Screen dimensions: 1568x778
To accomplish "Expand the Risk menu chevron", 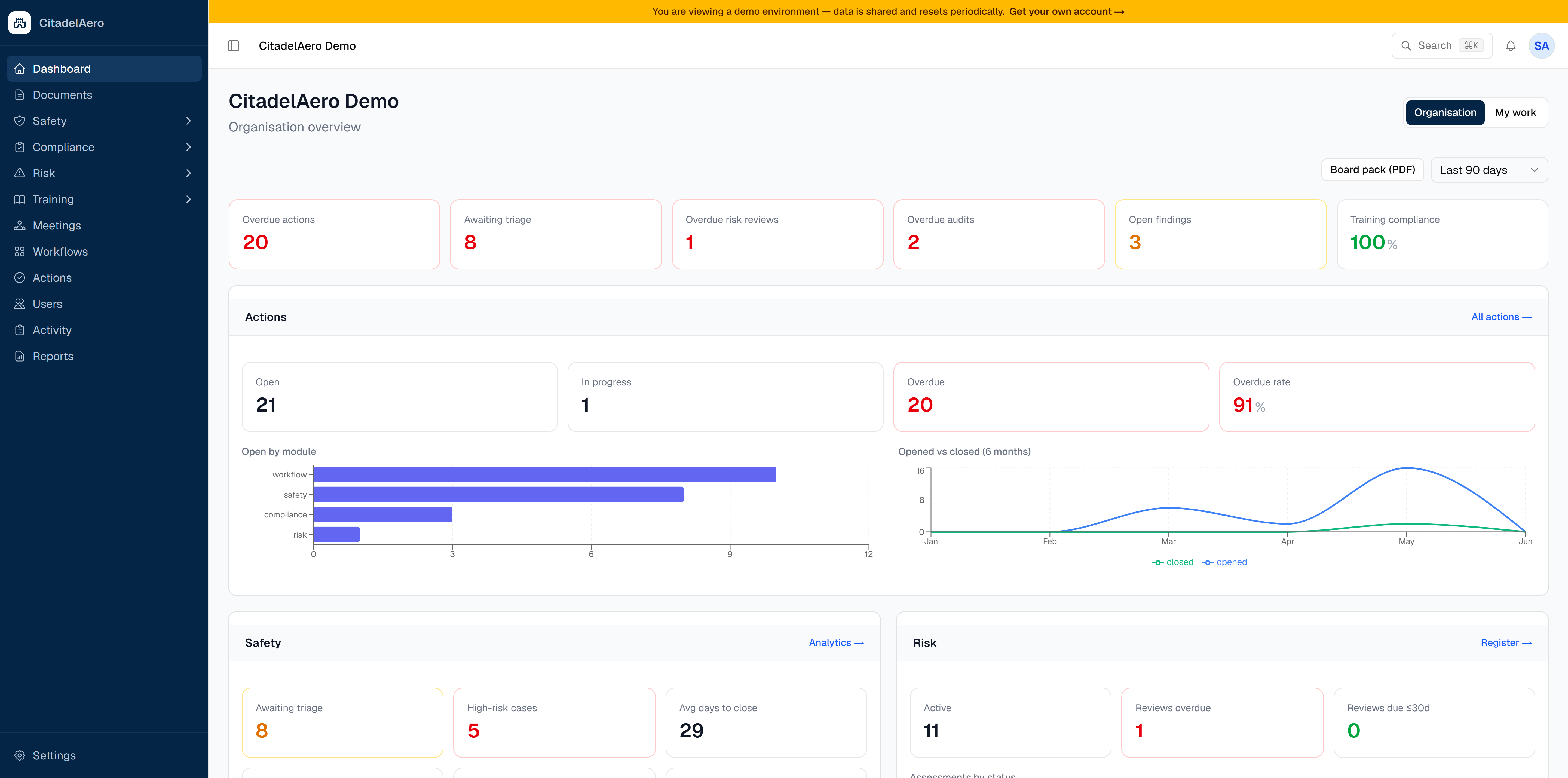I will click(x=189, y=173).
